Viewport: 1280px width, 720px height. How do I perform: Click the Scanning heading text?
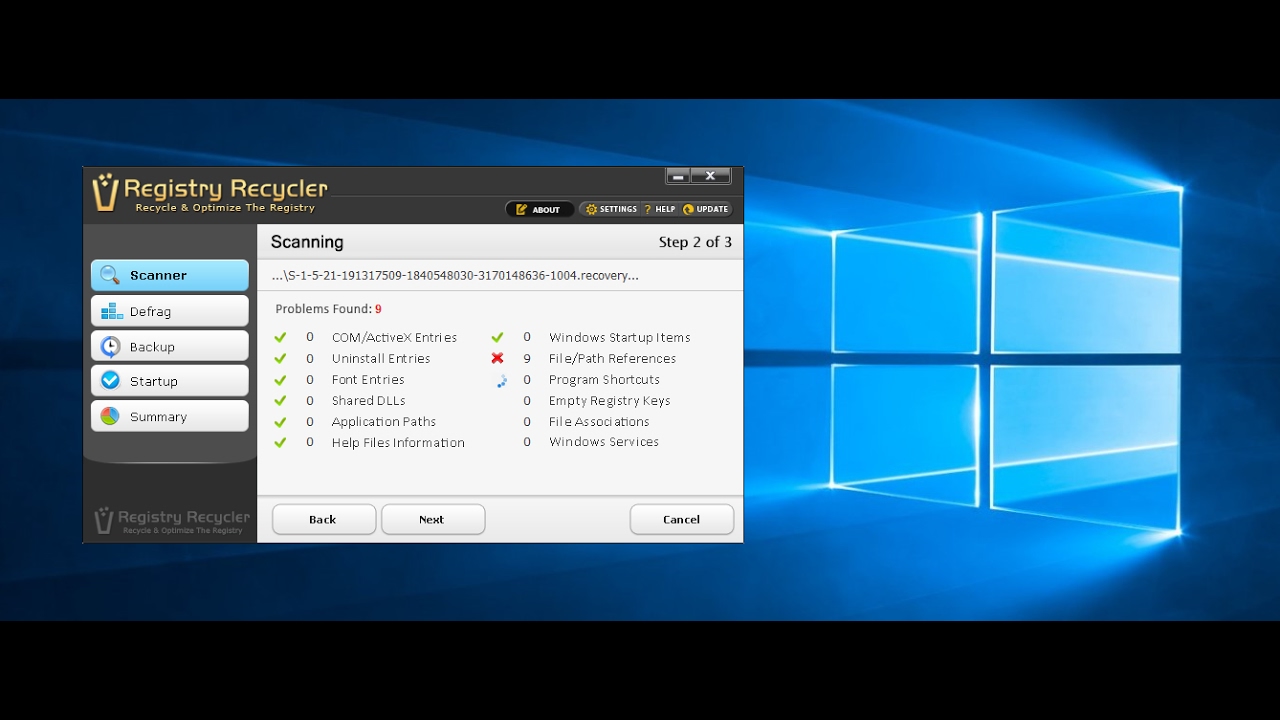(x=307, y=242)
